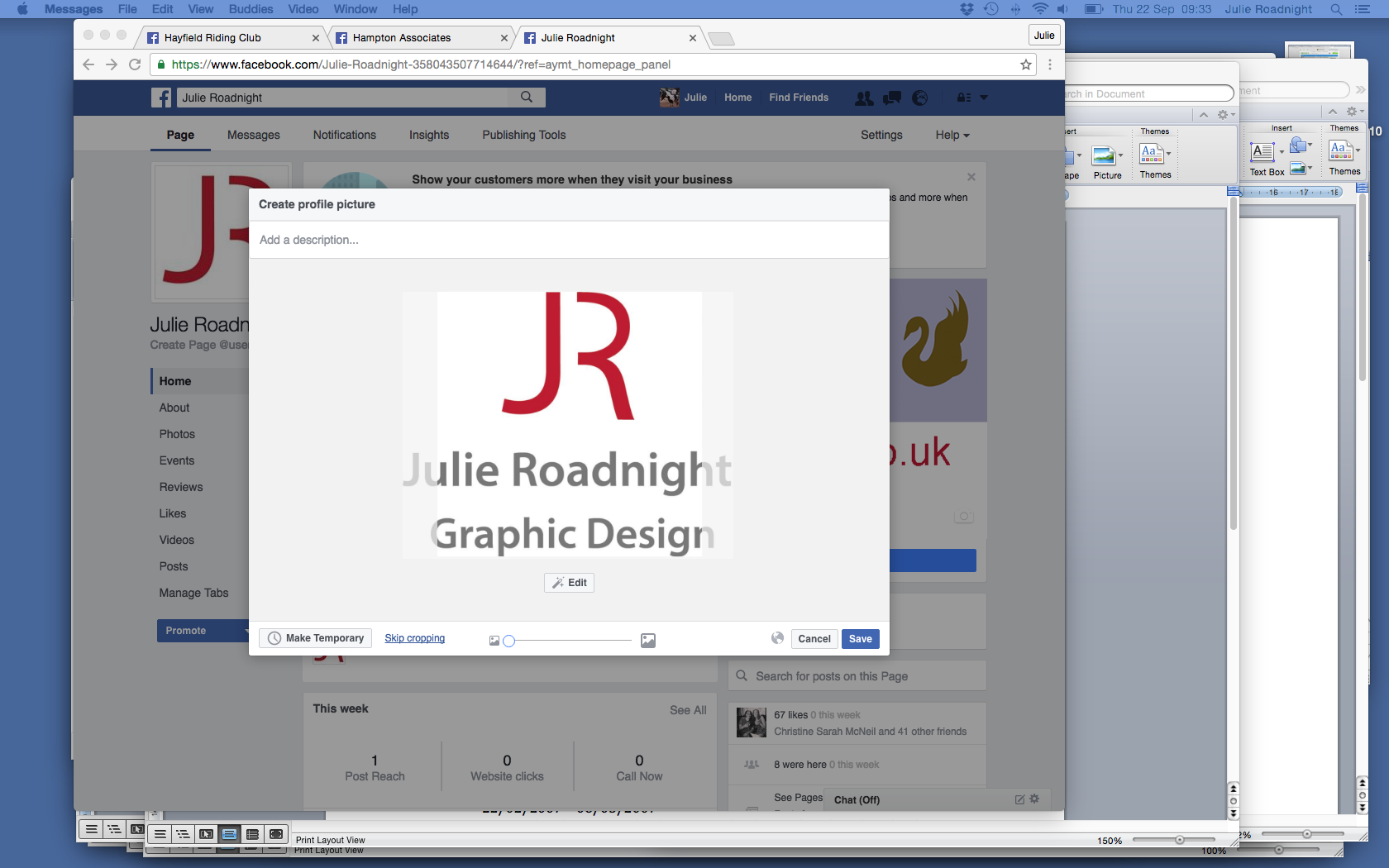Switch to Outline view in Word status bar

tap(184, 834)
